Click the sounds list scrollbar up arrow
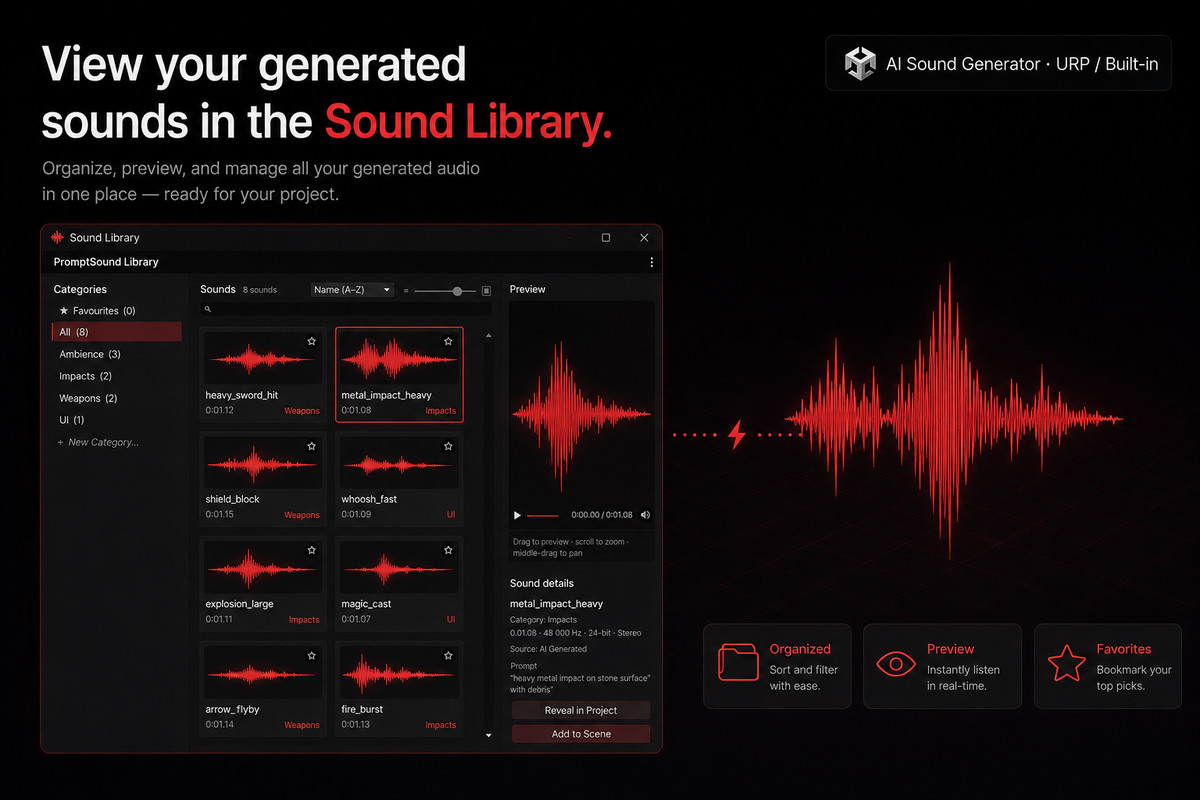This screenshot has height=800, width=1200. (488, 335)
